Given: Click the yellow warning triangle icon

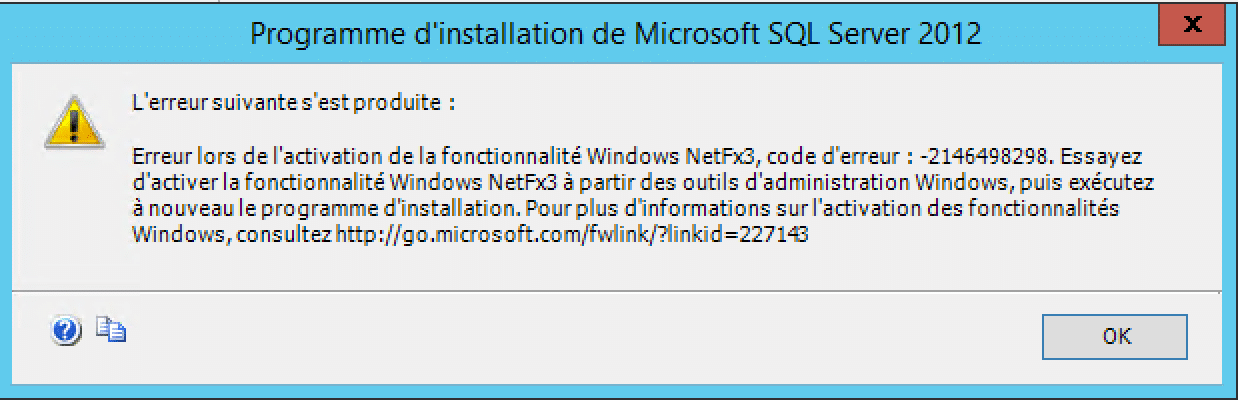Looking at the screenshot, I should coord(78,123).
